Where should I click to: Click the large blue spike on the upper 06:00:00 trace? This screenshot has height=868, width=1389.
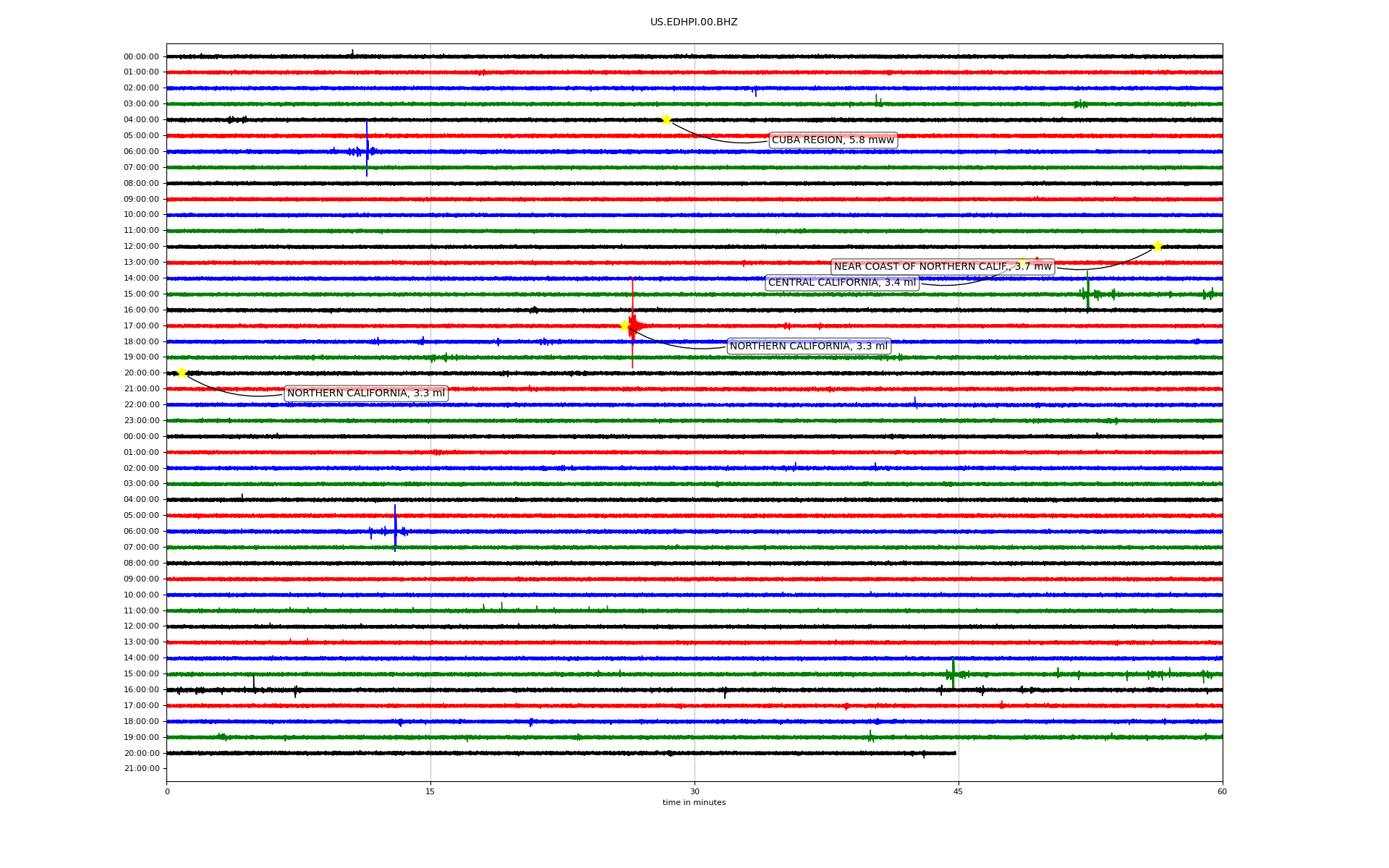click(367, 148)
